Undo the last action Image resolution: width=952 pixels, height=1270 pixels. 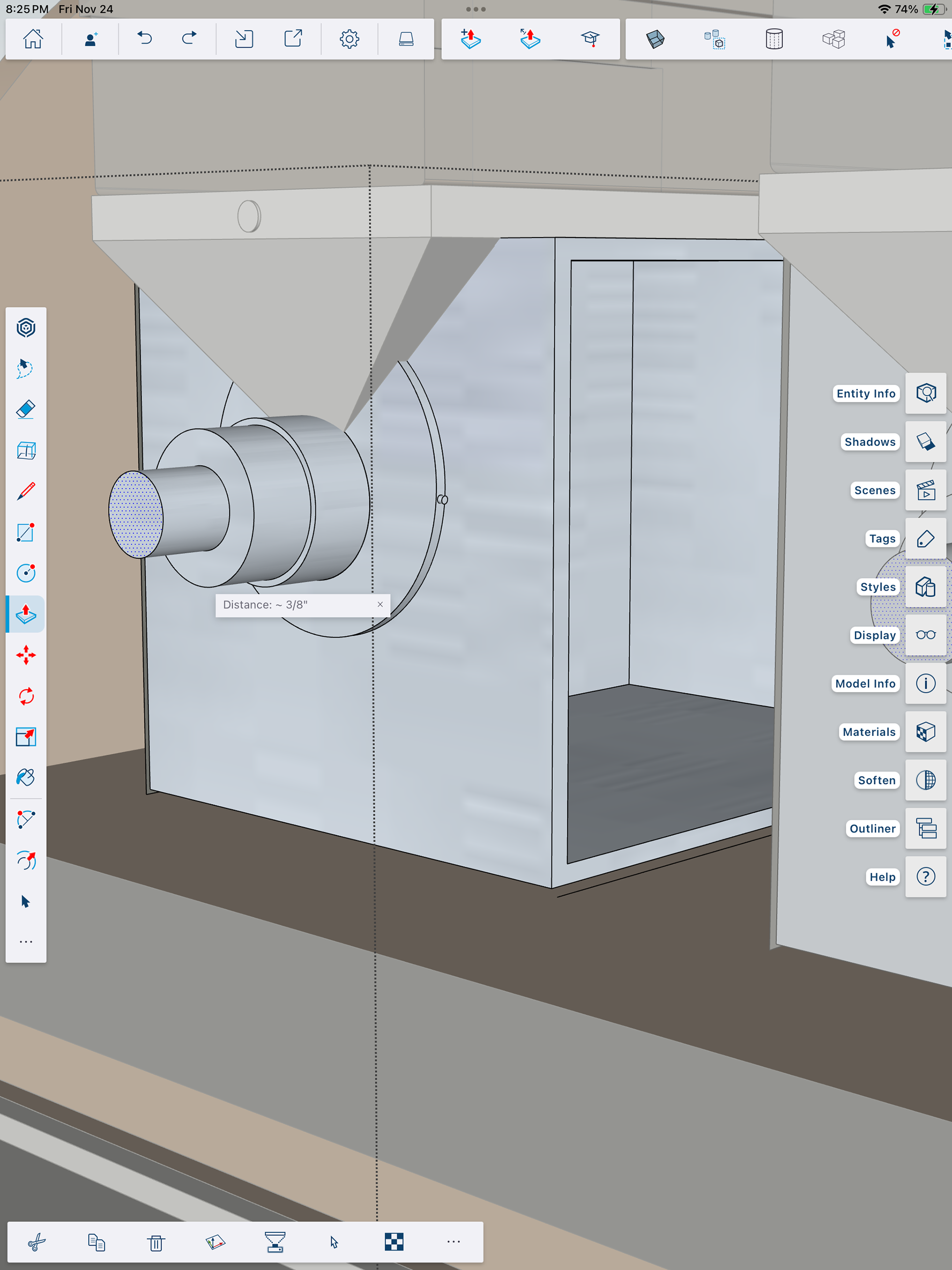tap(145, 39)
